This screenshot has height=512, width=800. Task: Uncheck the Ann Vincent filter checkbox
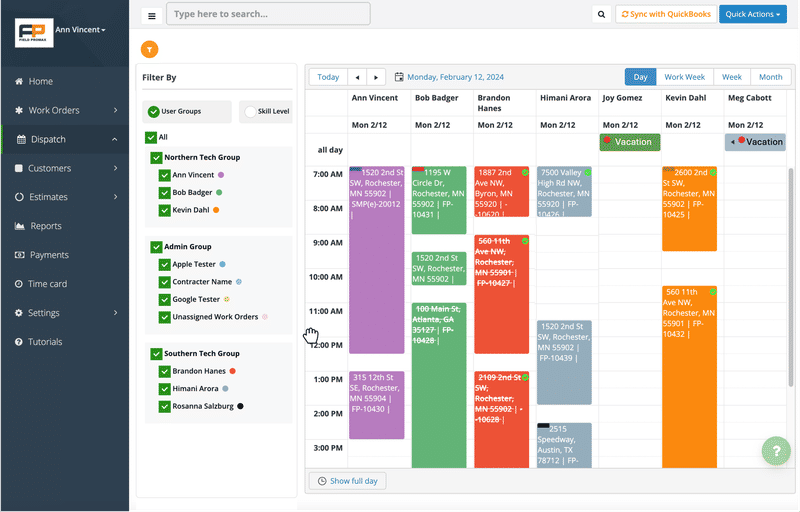(164, 175)
